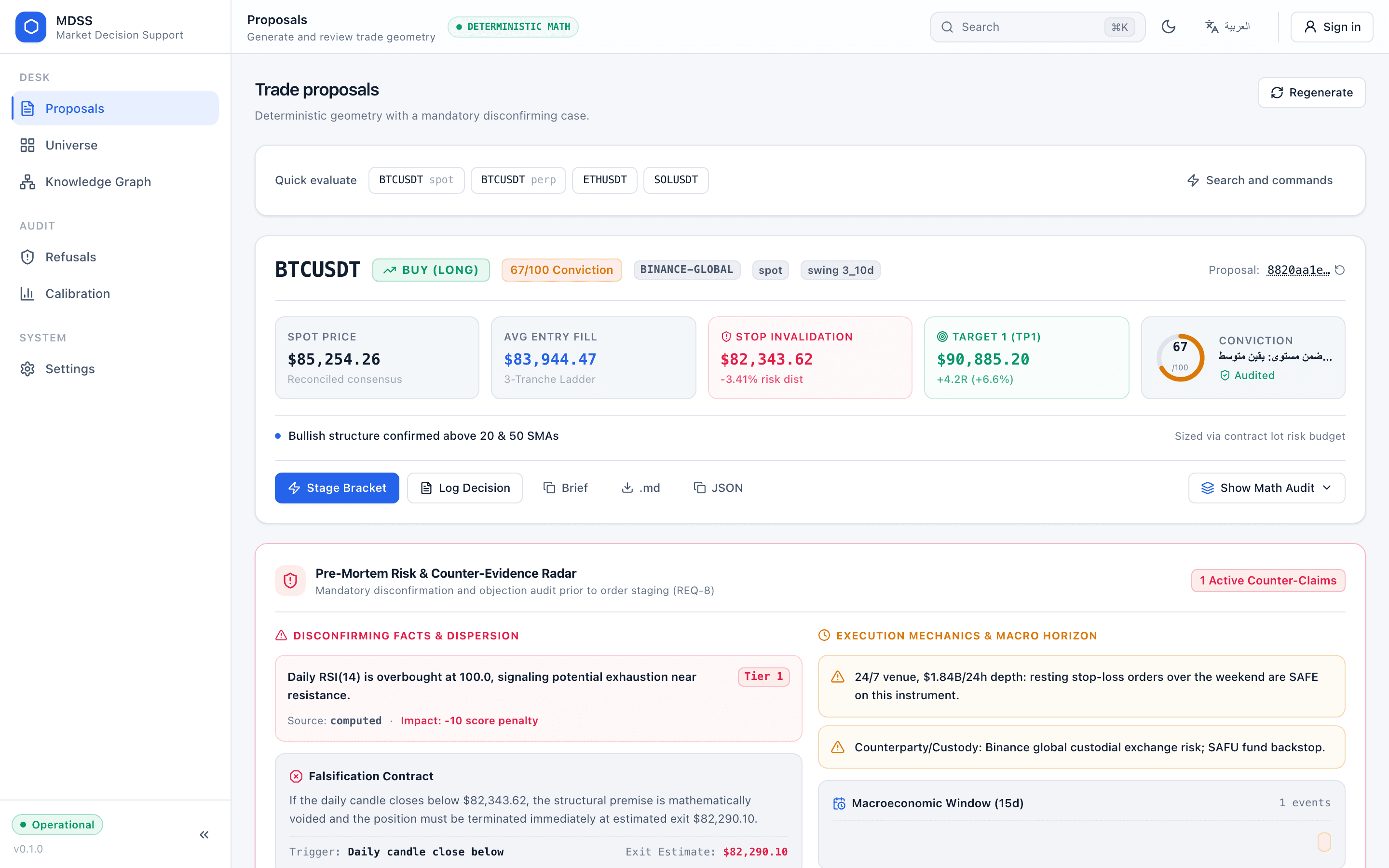Click proposal ID 8820aa1e link
The width and height of the screenshot is (1389, 868).
(1298, 270)
